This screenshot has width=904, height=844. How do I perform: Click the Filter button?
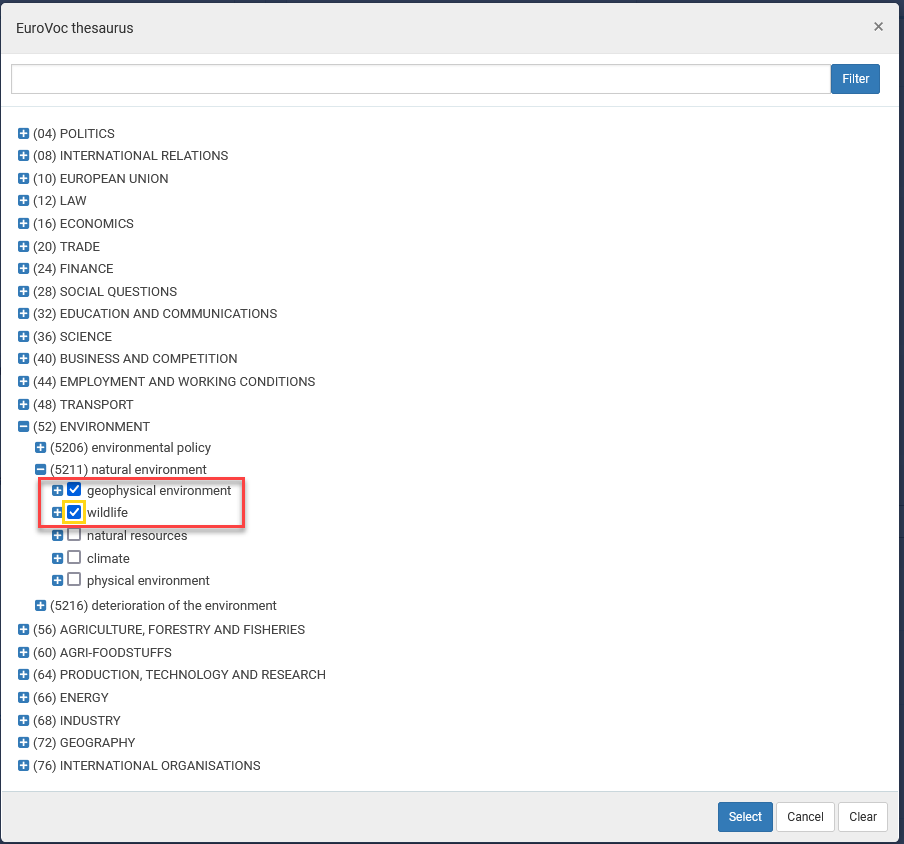click(x=855, y=78)
